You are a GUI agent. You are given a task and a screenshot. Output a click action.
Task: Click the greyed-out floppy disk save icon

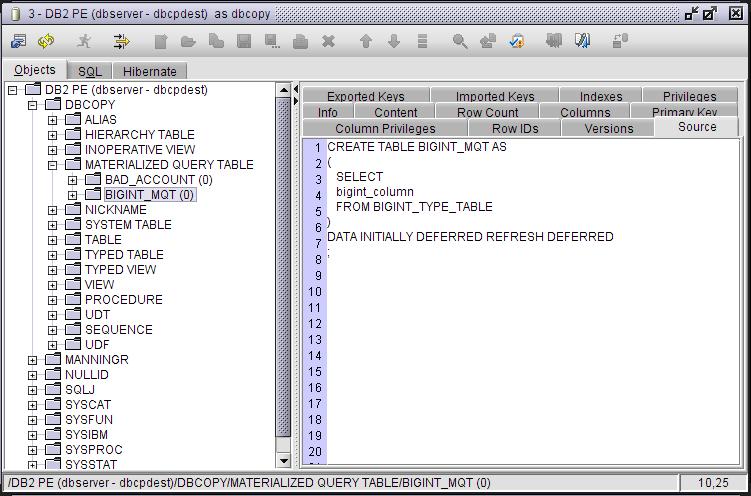click(244, 42)
